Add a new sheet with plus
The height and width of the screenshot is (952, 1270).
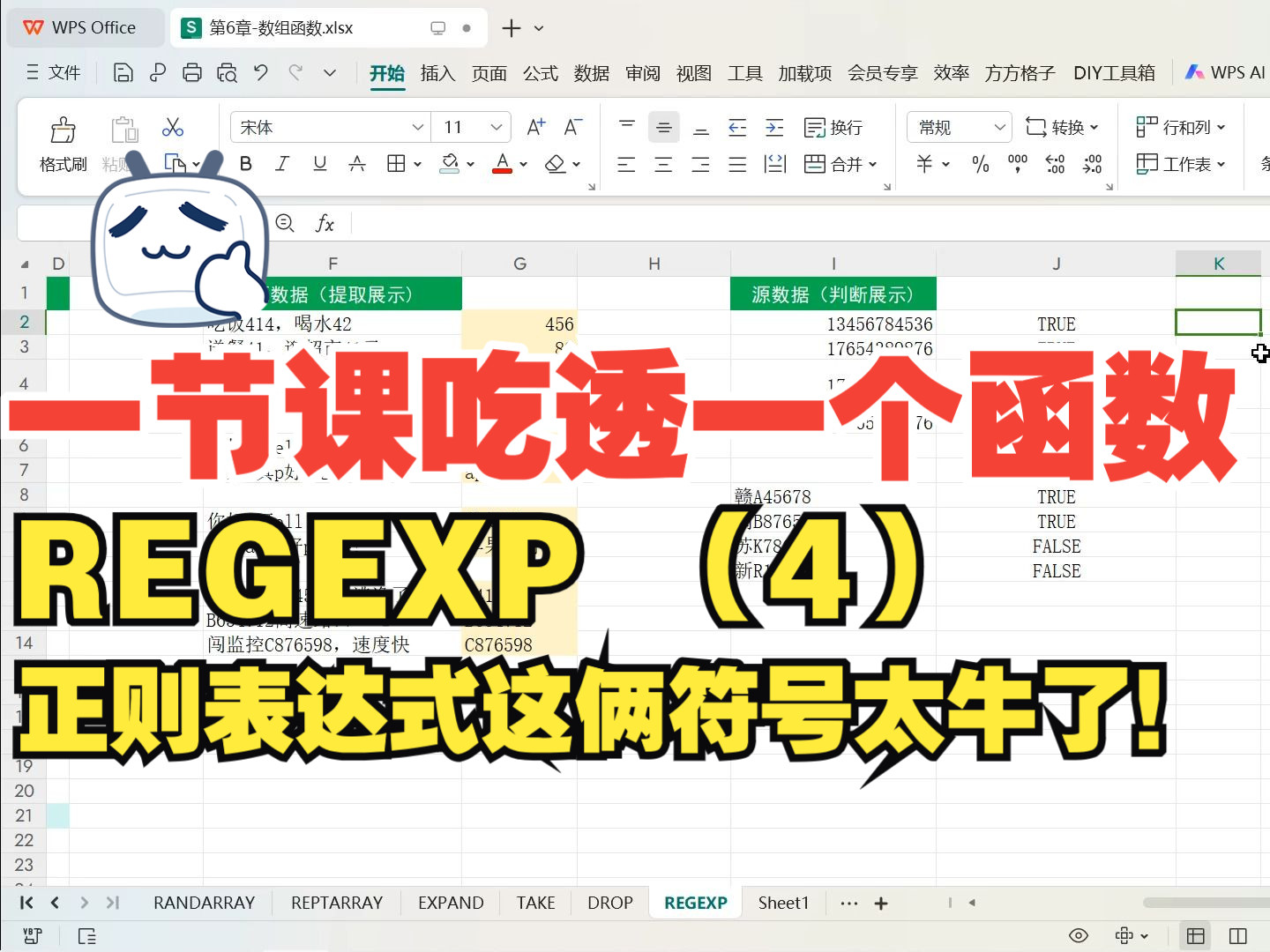click(x=880, y=903)
